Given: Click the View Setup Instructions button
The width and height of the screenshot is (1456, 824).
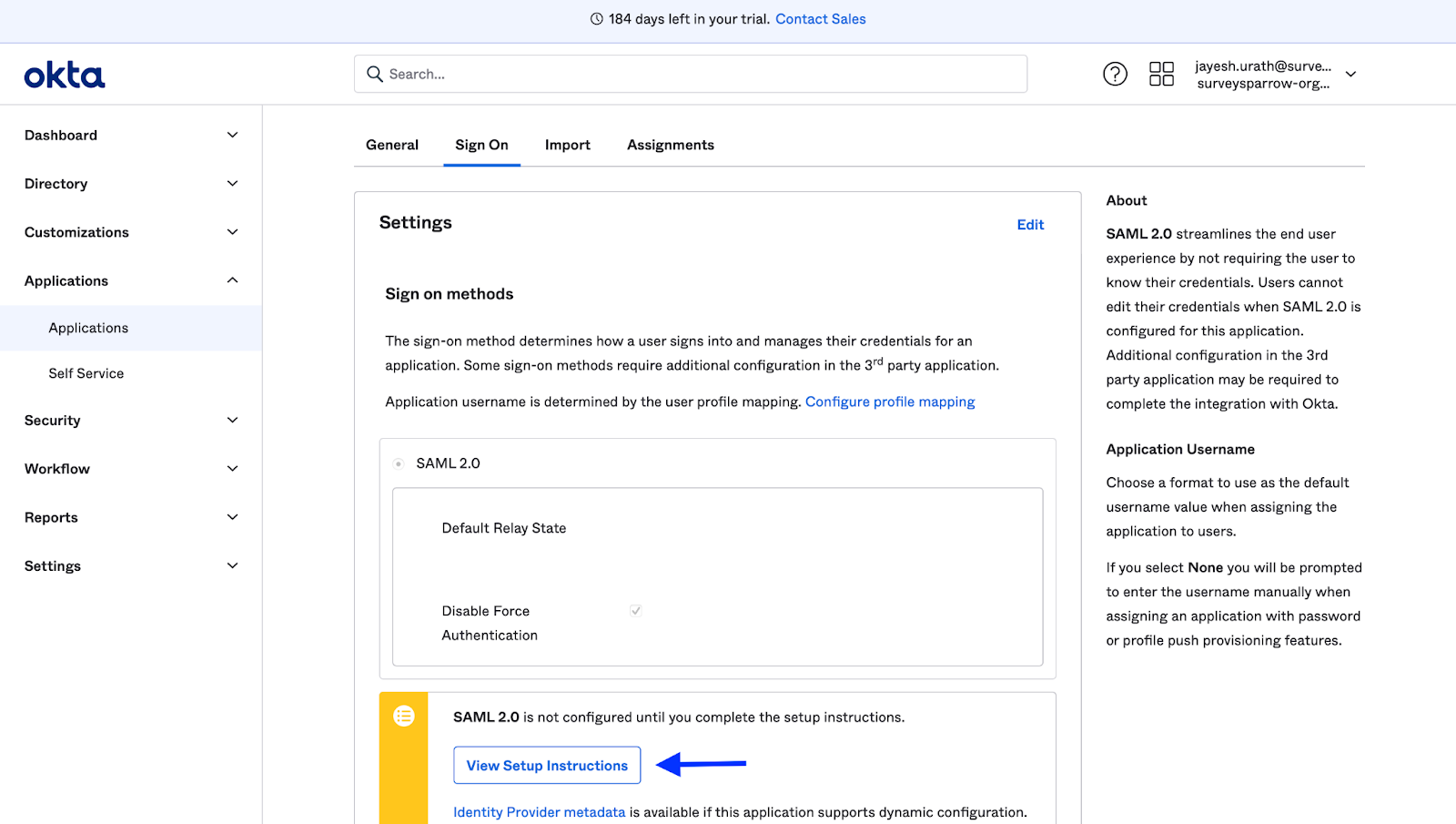Looking at the screenshot, I should click(547, 766).
